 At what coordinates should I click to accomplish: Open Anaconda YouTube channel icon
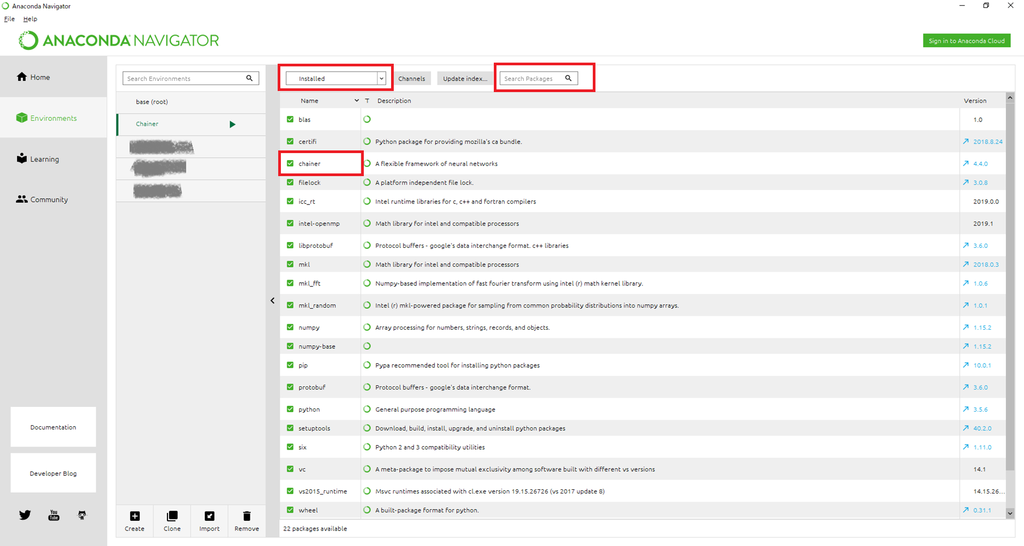(54, 515)
